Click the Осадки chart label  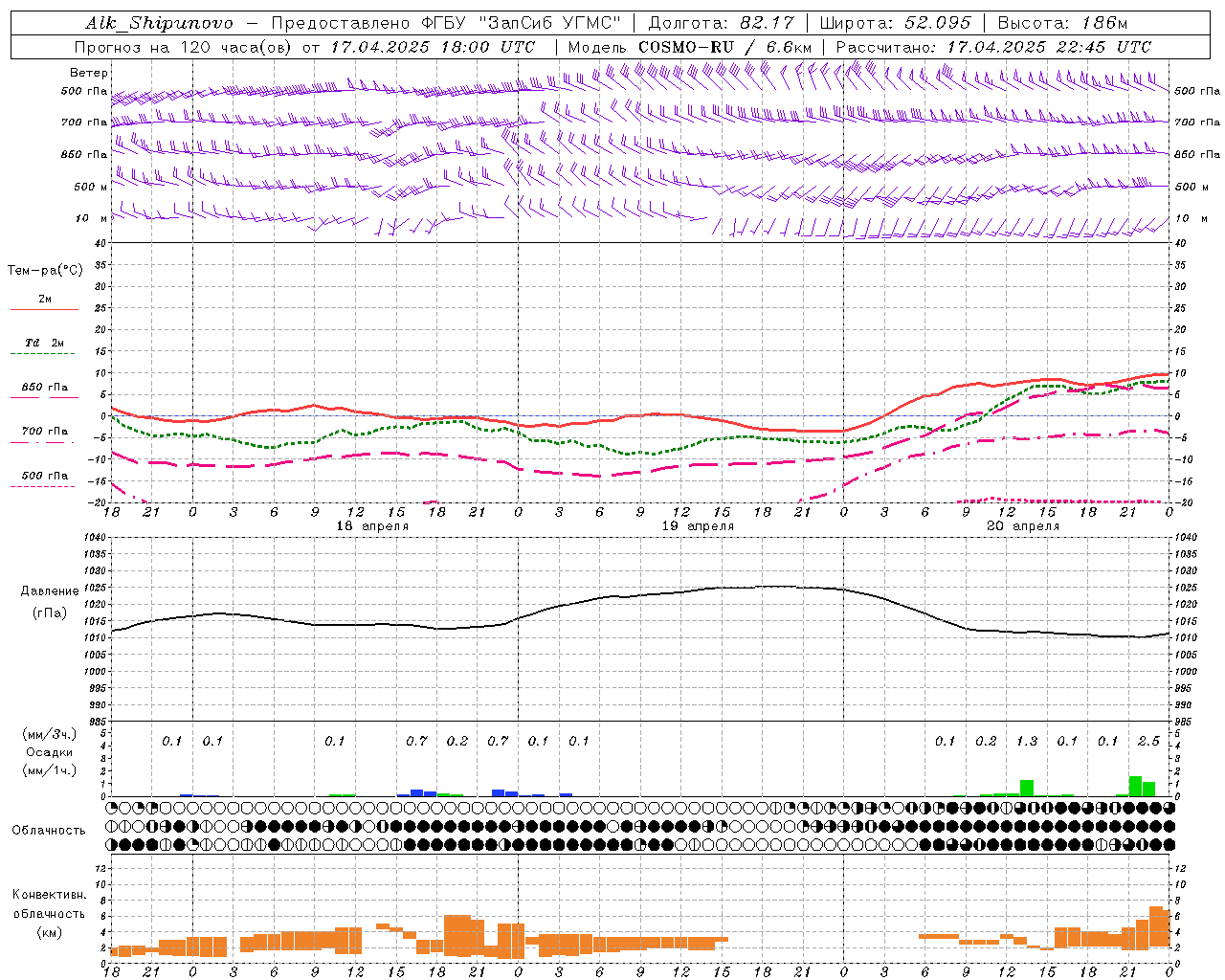pyautogui.click(x=49, y=752)
